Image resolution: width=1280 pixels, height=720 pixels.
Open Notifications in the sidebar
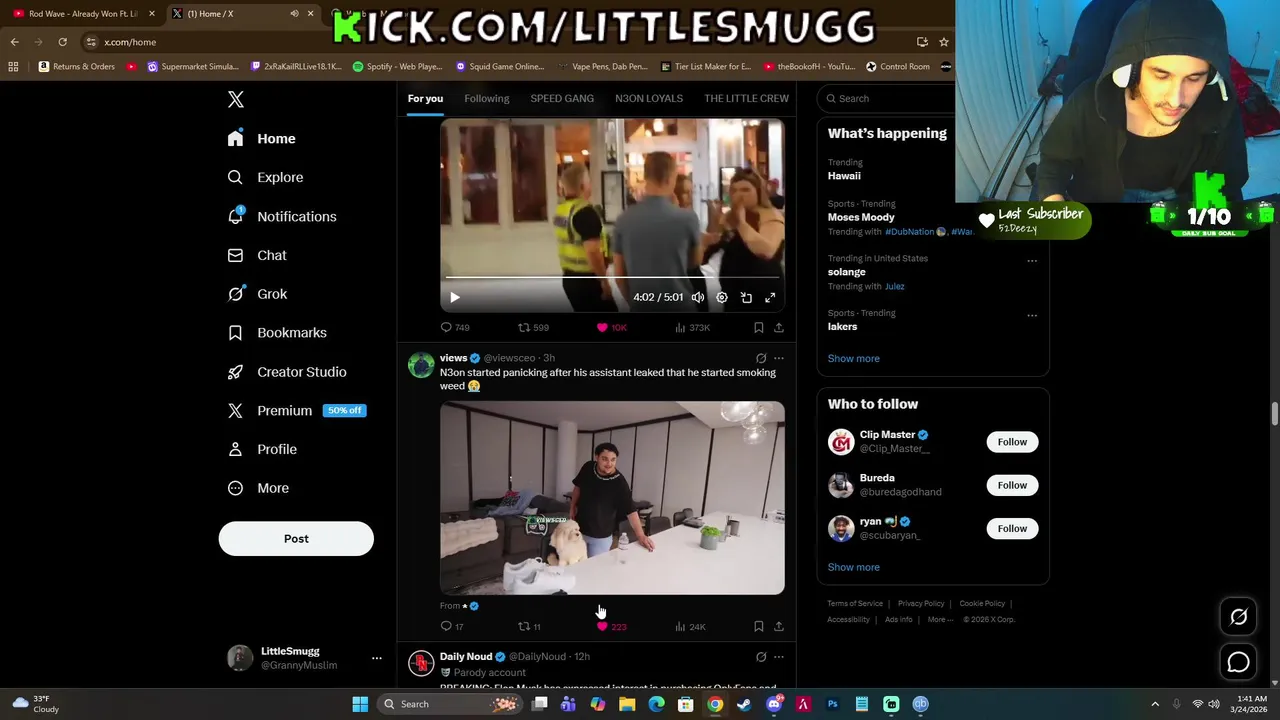click(281, 216)
